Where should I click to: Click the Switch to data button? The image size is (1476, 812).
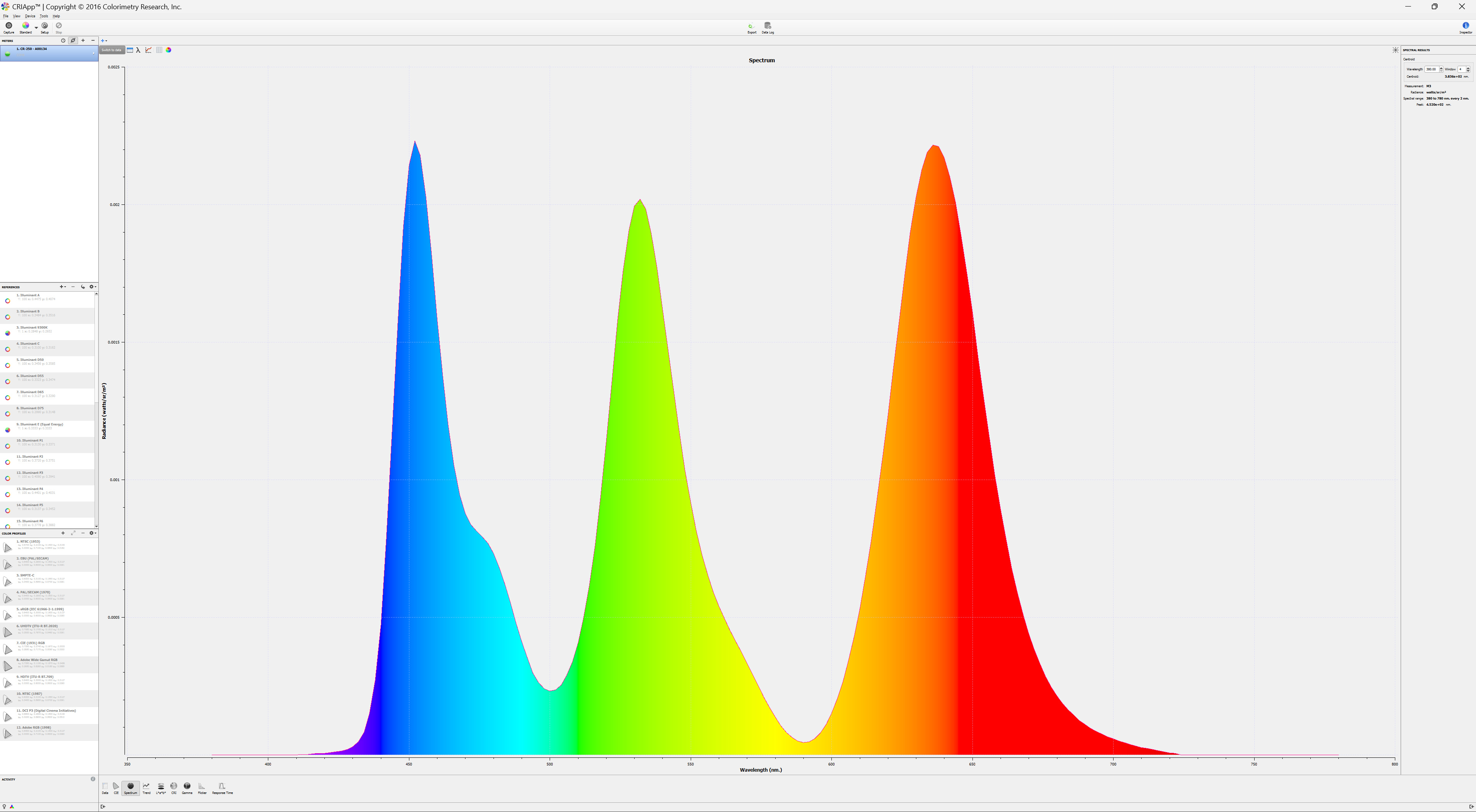[112, 50]
